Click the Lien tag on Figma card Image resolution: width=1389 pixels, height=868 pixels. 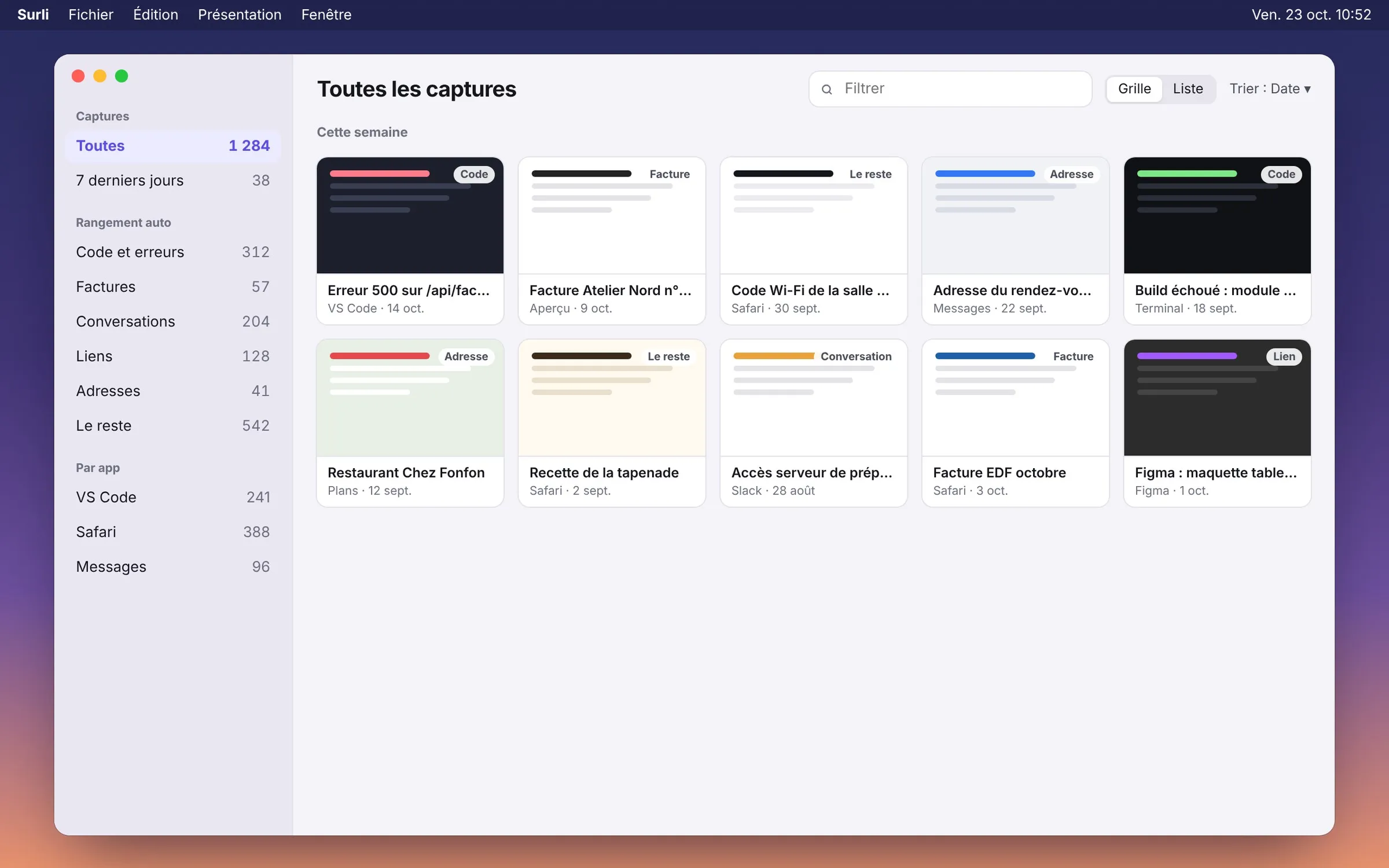[1284, 356]
